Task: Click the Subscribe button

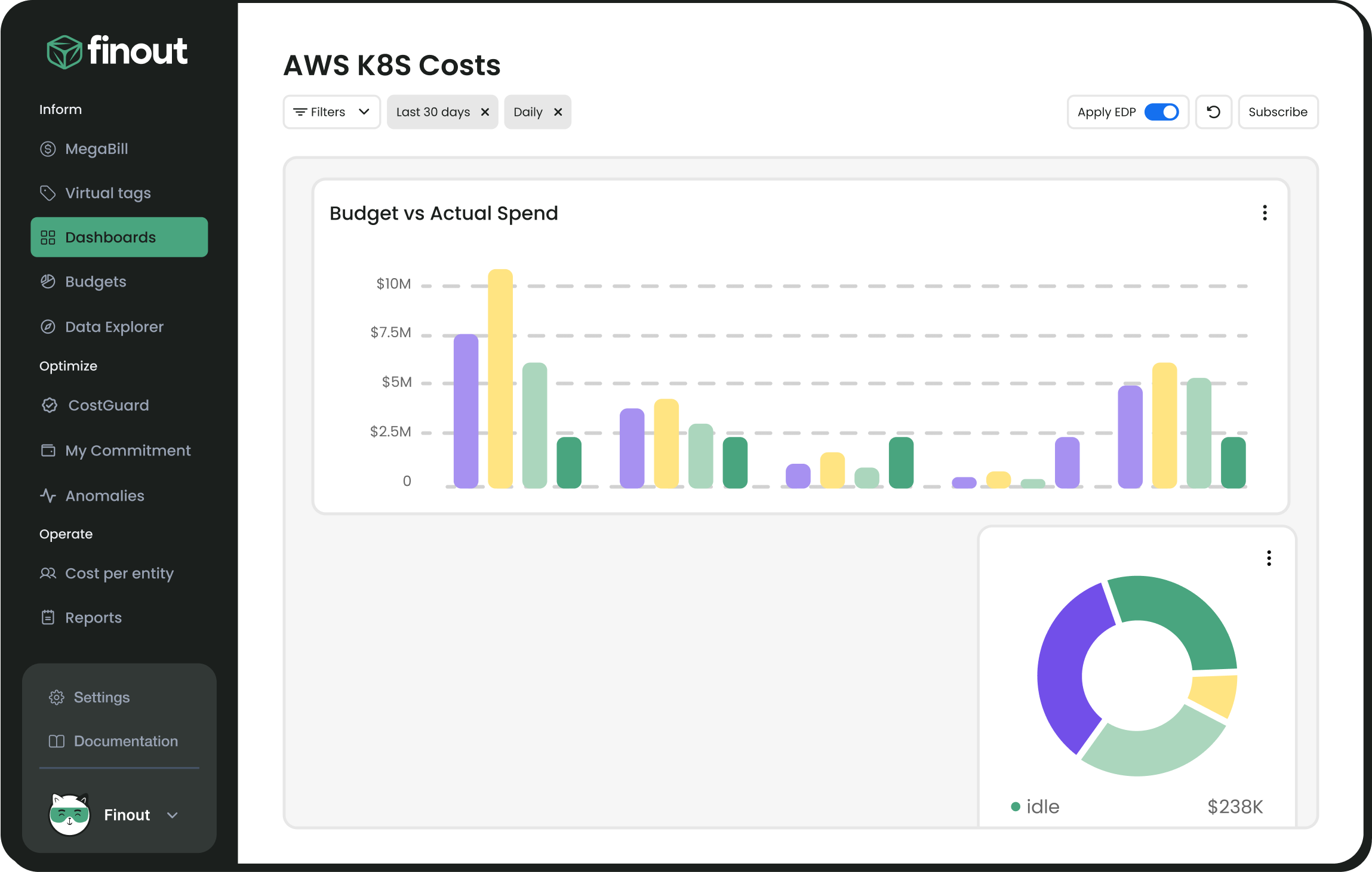Action: coord(1278,112)
